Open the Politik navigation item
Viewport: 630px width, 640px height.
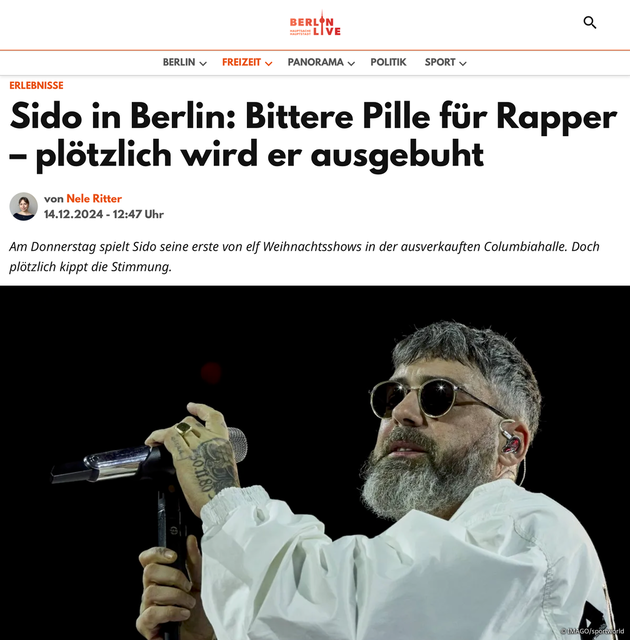tap(388, 62)
